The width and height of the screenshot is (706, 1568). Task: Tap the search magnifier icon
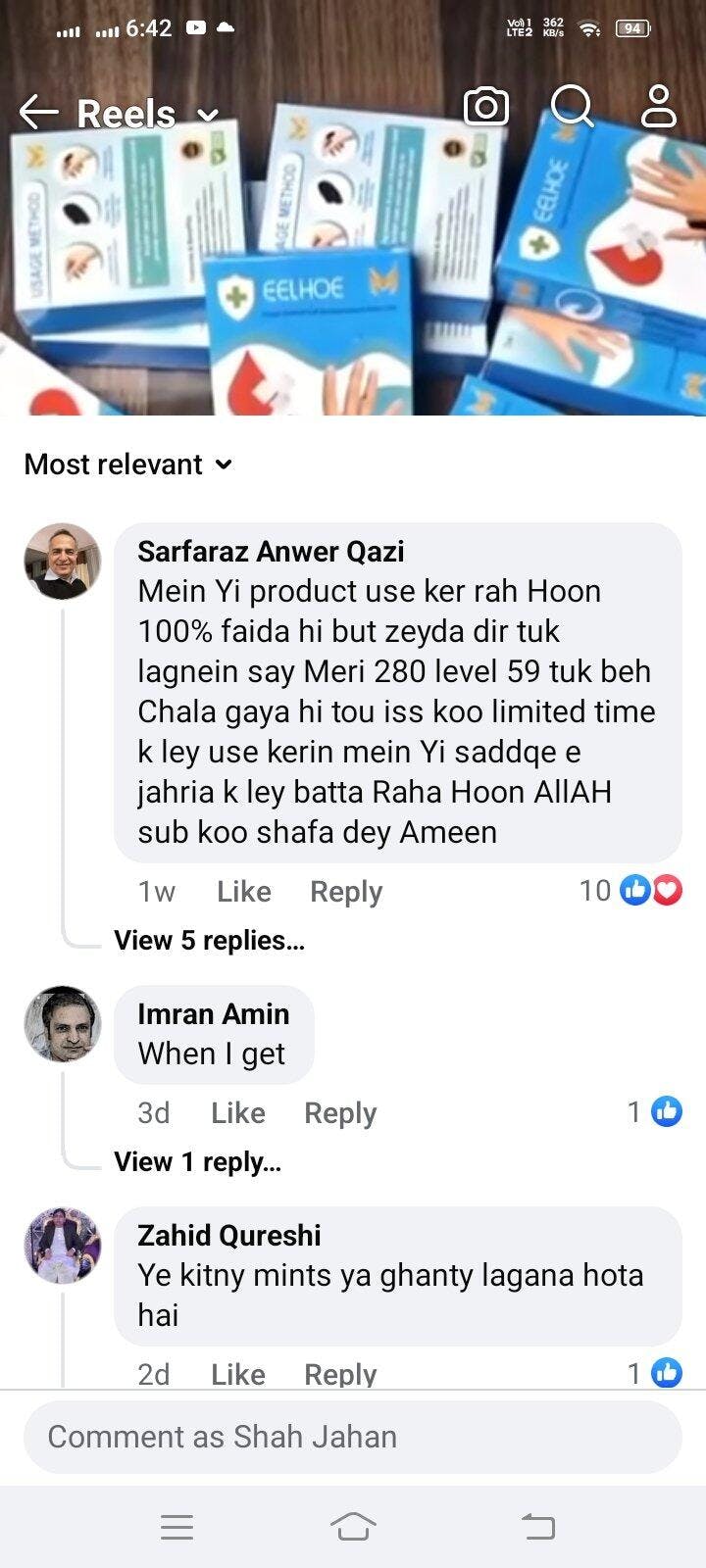coord(572,106)
